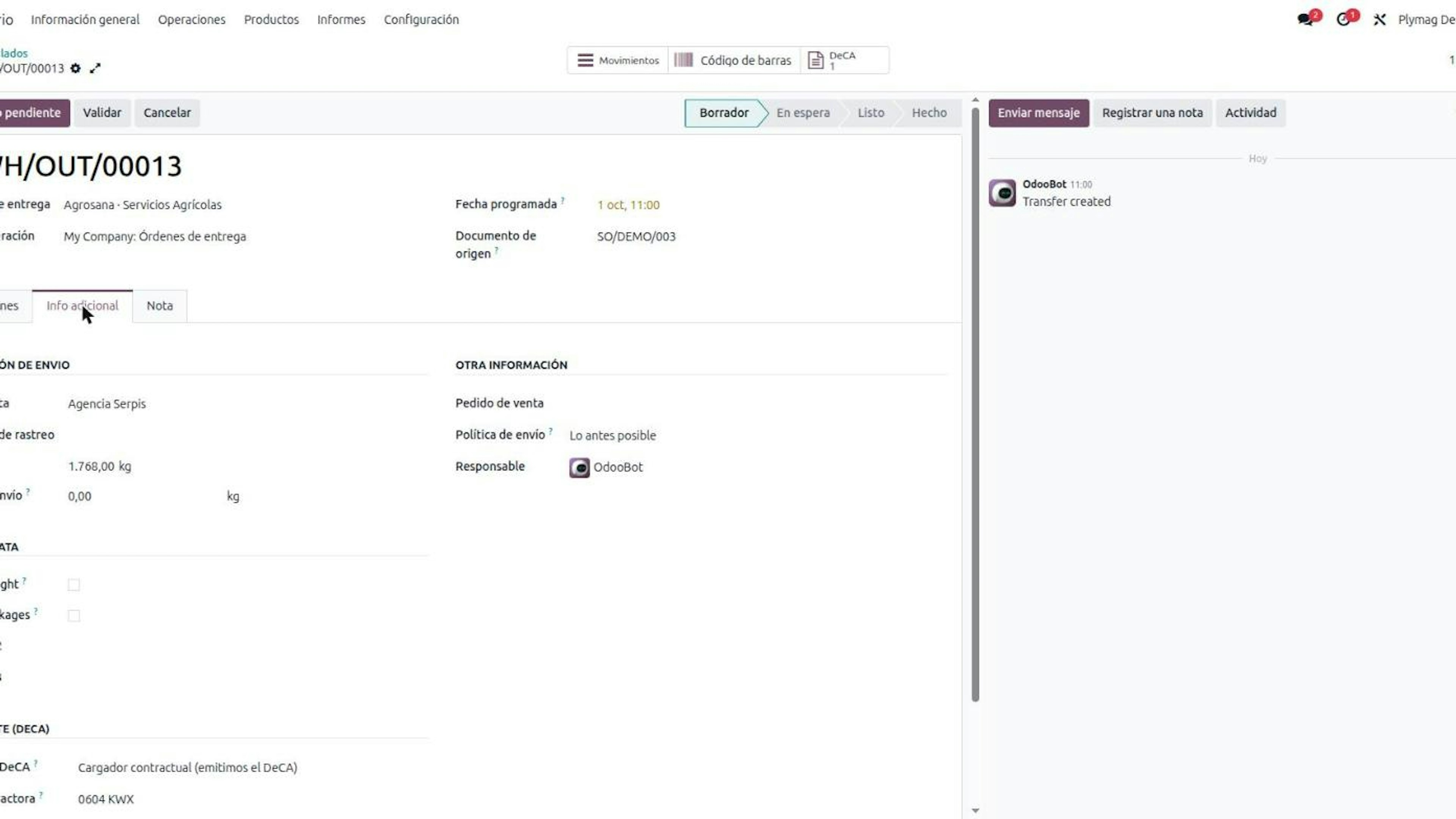Open the conversations chat bubble icon
The height and width of the screenshot is (819, 1456).
[1305, 20]
